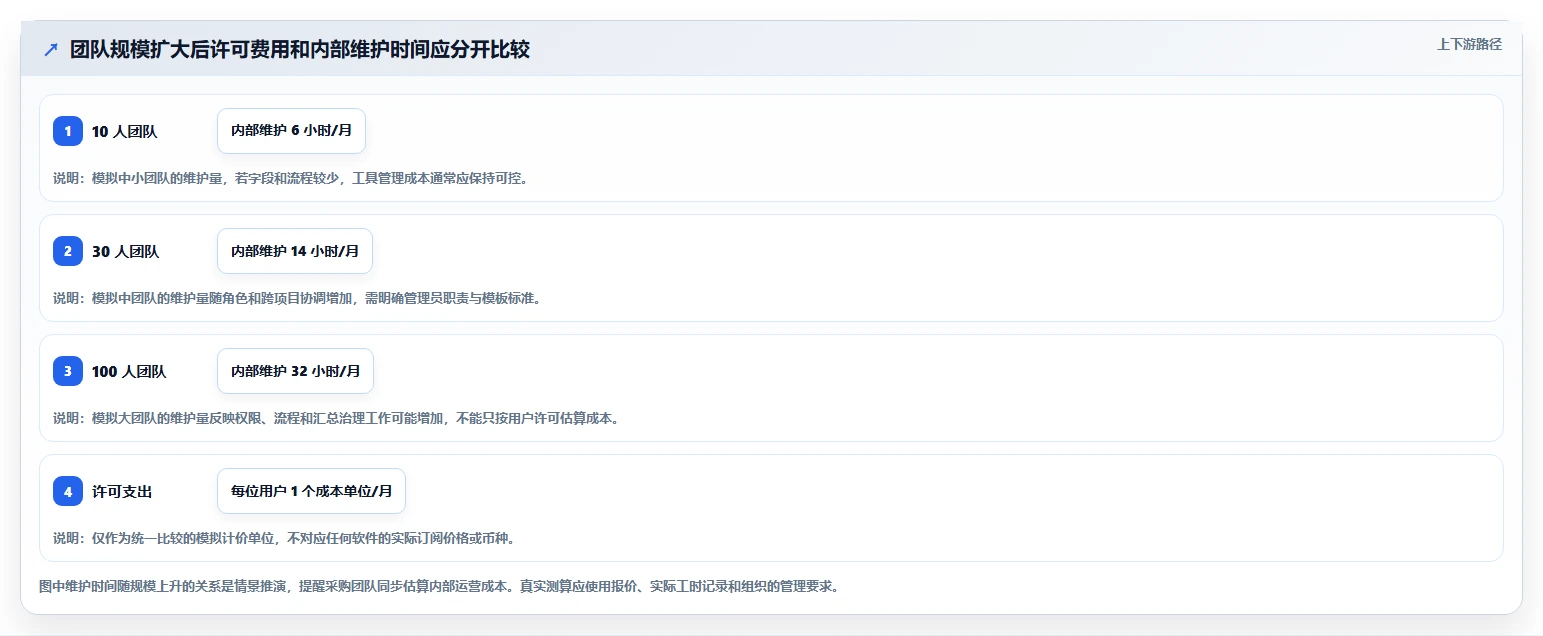
Task: Click the footer text starting 图中维护时间随规模上升
Action: (439, 586)
